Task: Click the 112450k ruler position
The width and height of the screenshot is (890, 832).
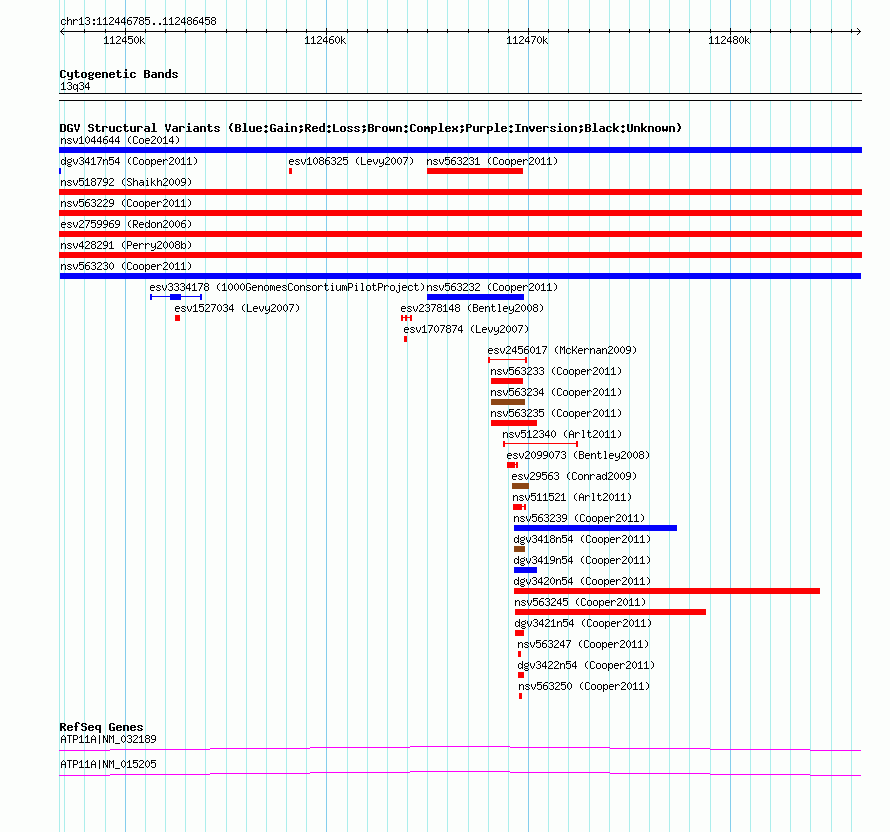Action: pos(124,40)
